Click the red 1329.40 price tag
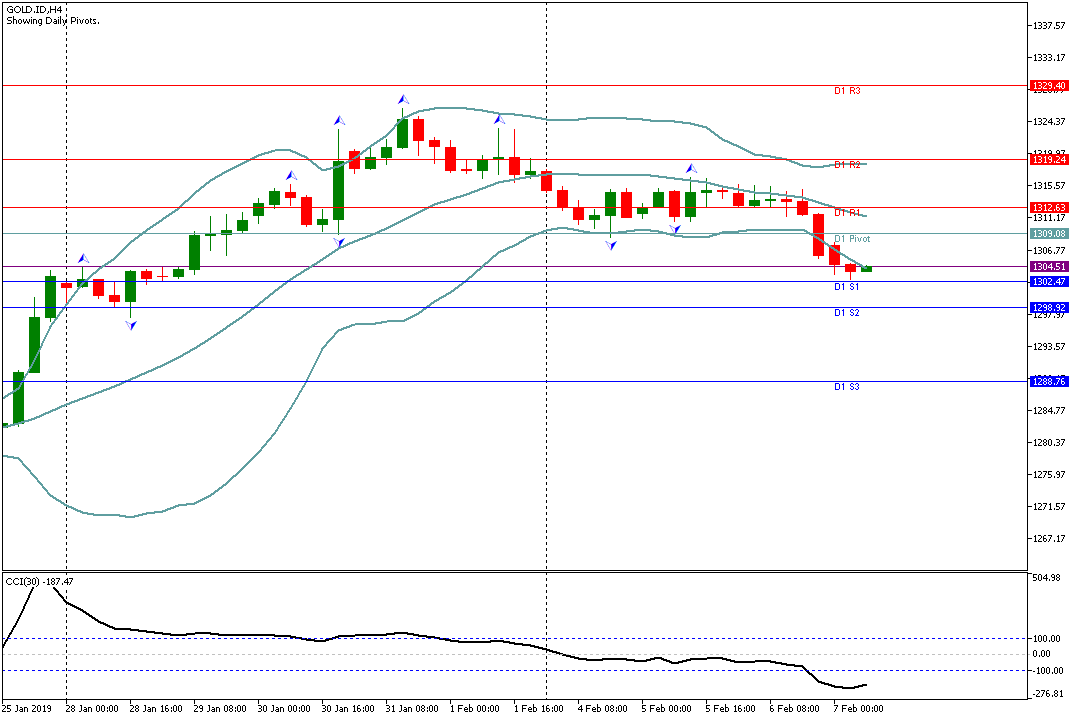Screen dimensions: 1080x720 click(x=1049, y=86)
